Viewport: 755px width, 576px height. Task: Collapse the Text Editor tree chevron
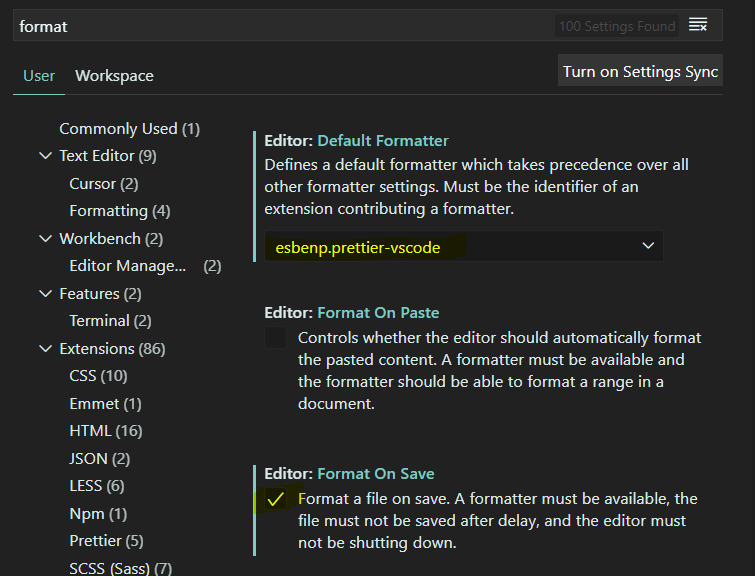pyautogui.click(x=45, y=156)
